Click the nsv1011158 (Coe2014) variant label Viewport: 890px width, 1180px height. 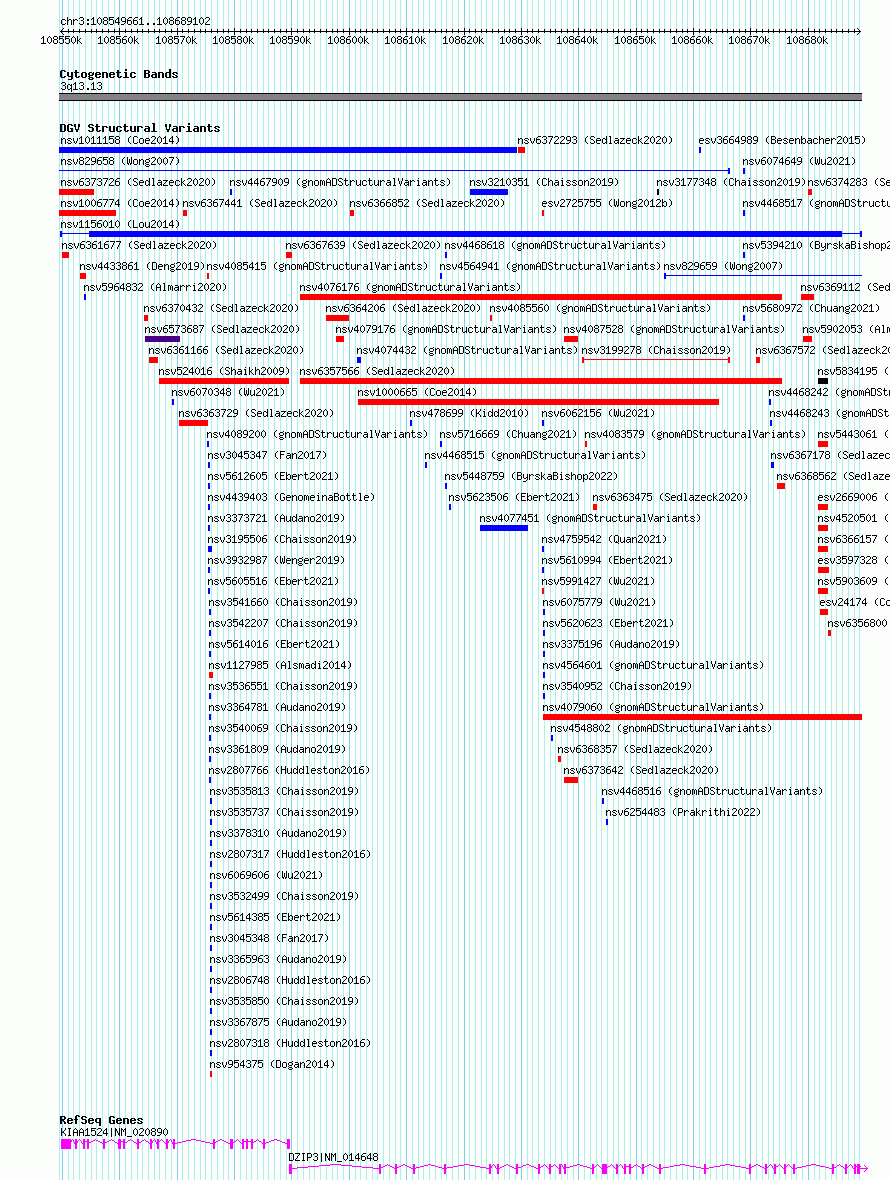(120, 141)
